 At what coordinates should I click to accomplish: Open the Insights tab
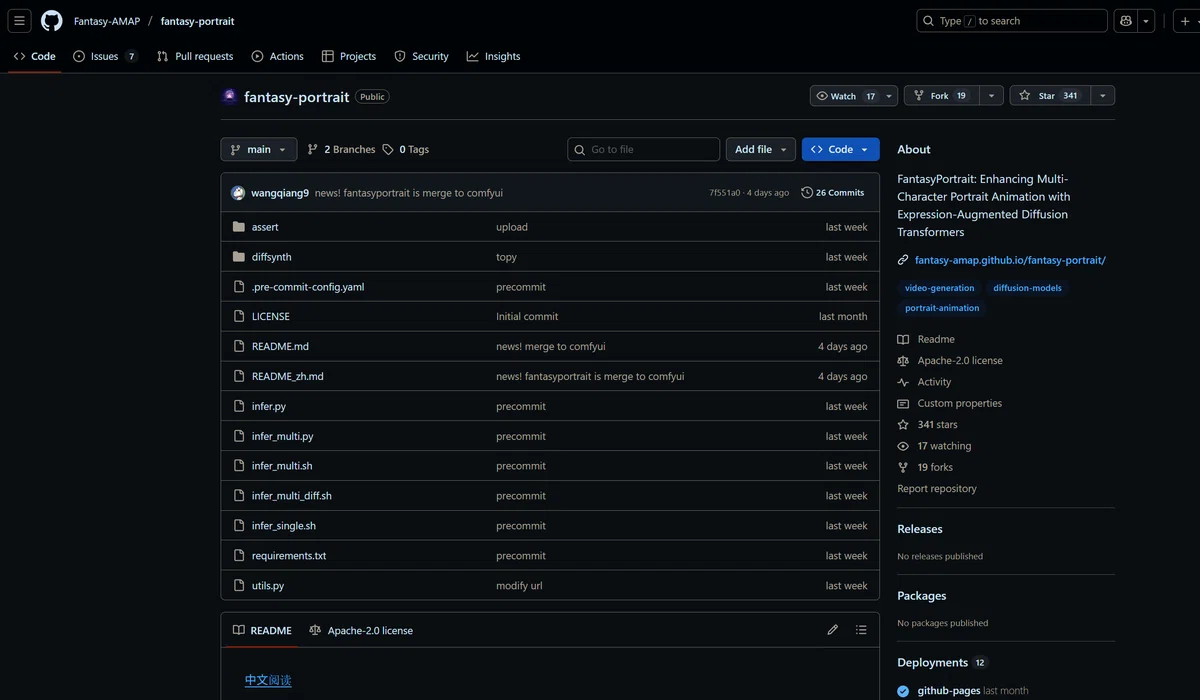coord(493,56)
